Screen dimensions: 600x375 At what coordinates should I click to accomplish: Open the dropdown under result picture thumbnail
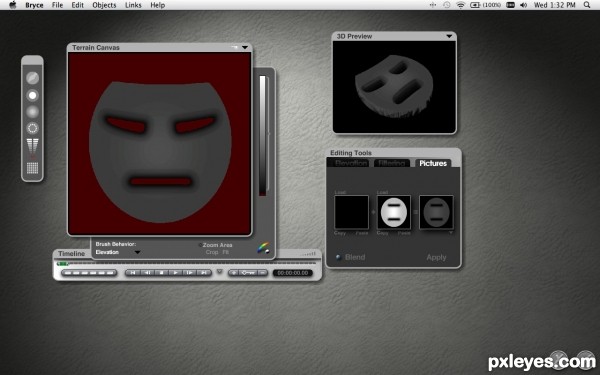451,233
